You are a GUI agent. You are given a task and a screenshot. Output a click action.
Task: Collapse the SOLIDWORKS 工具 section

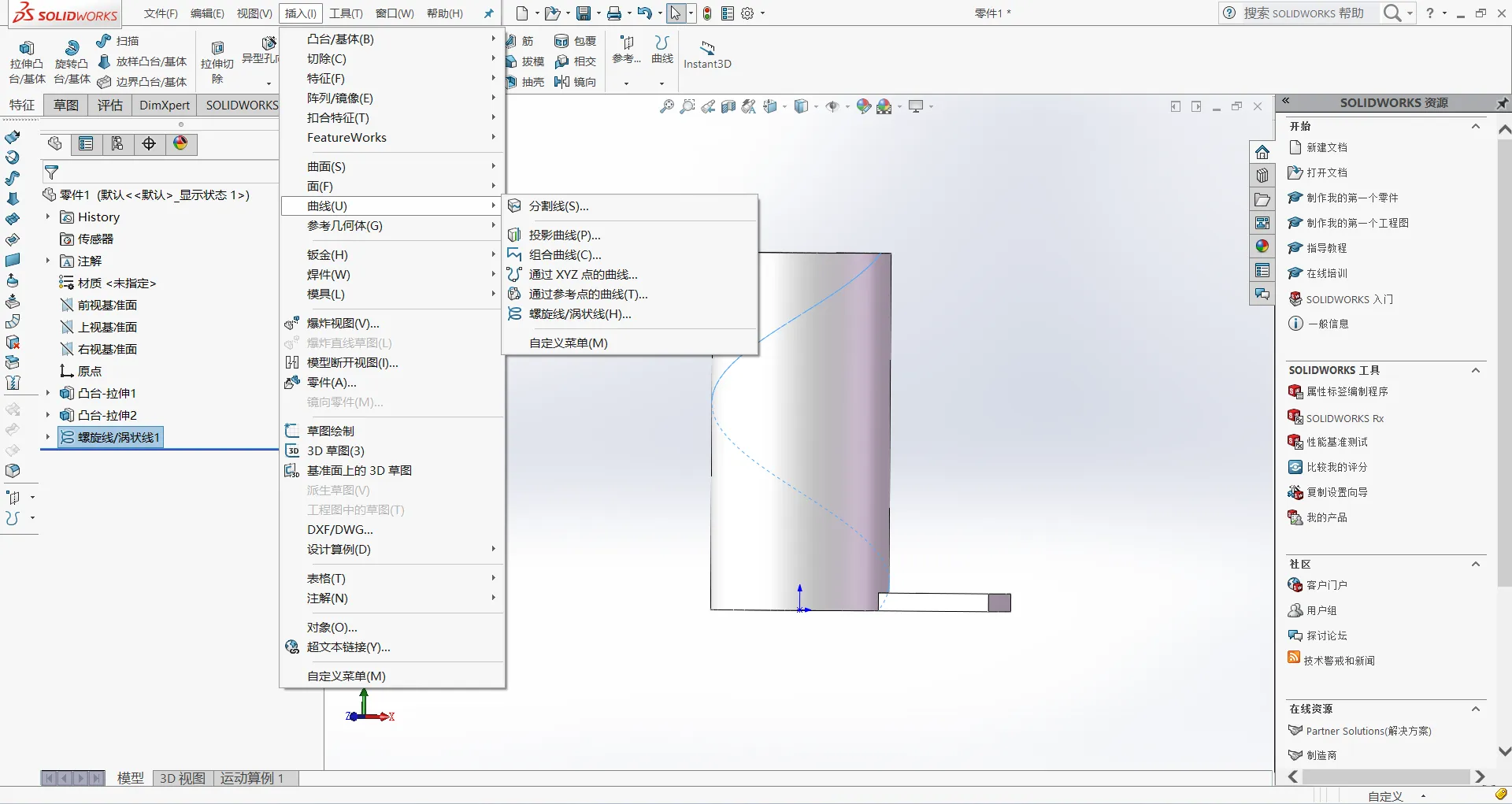click(1476, 370)
